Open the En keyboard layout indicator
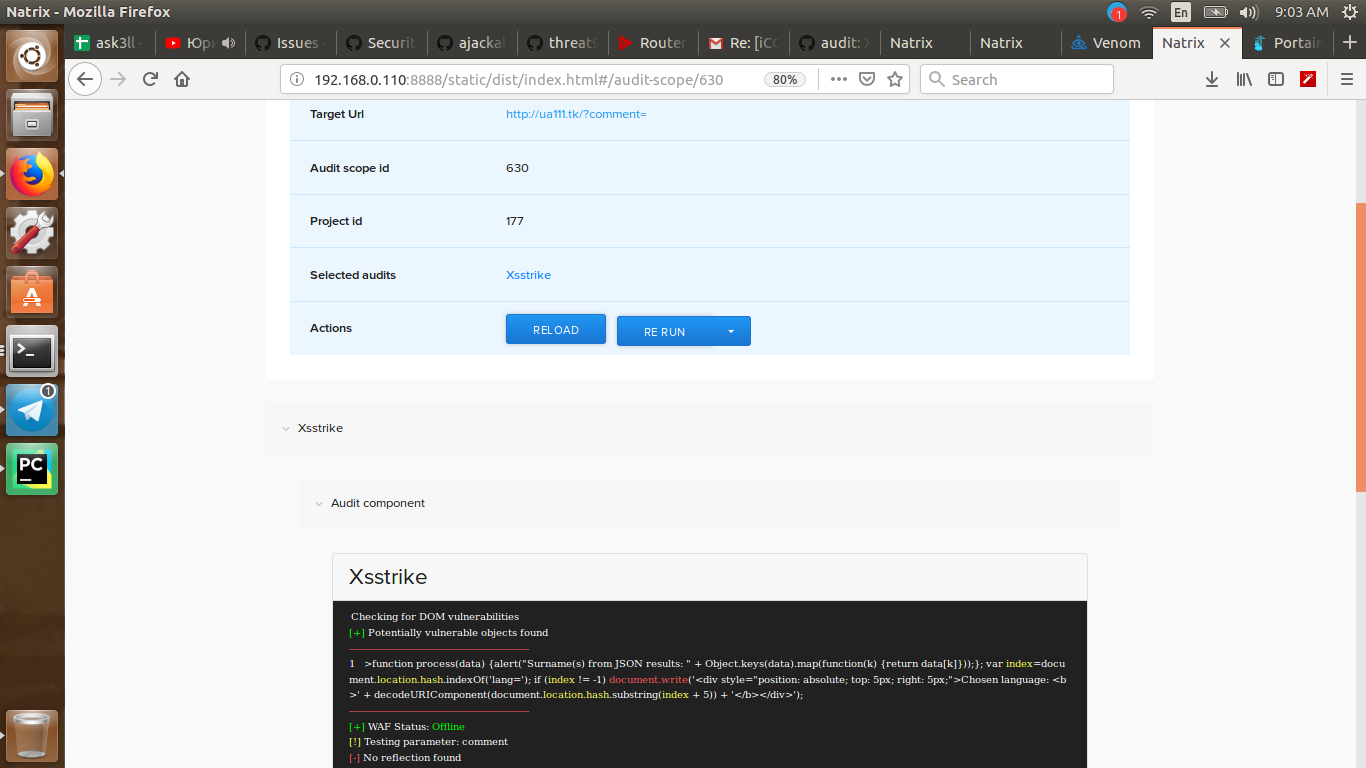This screenshot has height=768, width=1366. point(1181,12)
